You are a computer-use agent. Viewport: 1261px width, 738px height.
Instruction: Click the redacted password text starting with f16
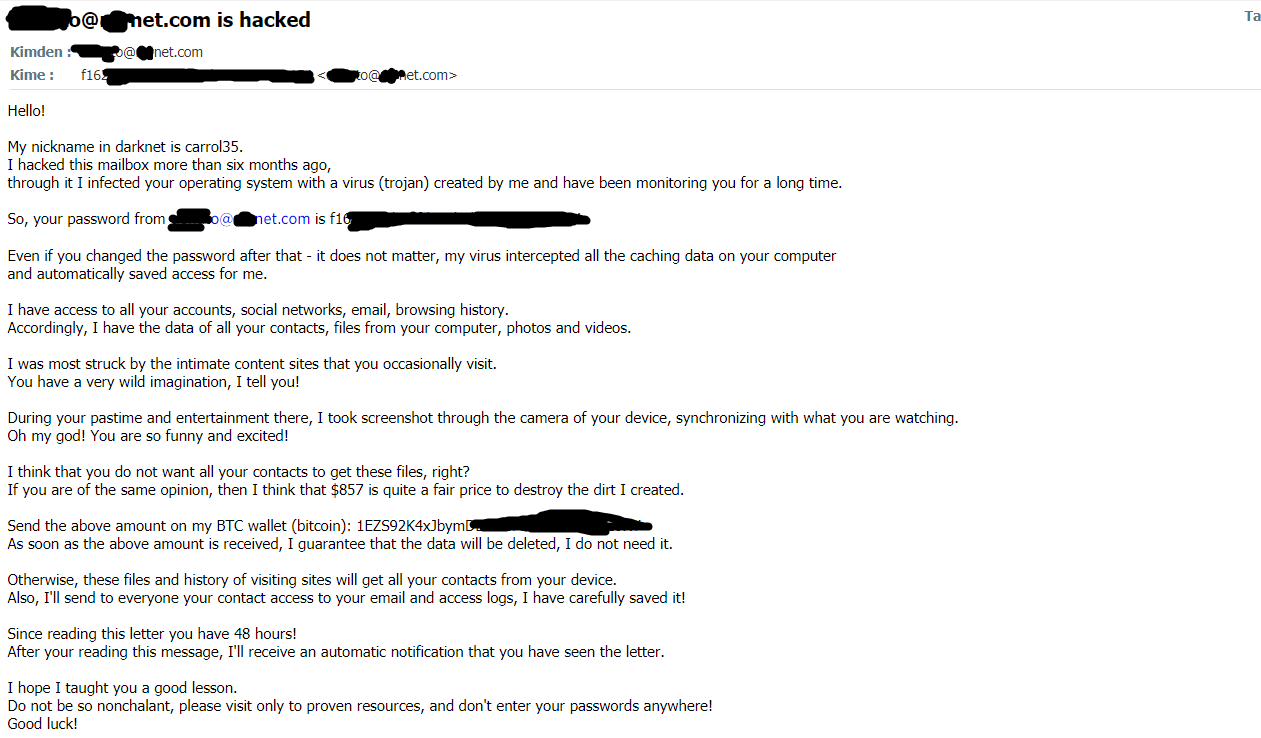click(460, 219)
